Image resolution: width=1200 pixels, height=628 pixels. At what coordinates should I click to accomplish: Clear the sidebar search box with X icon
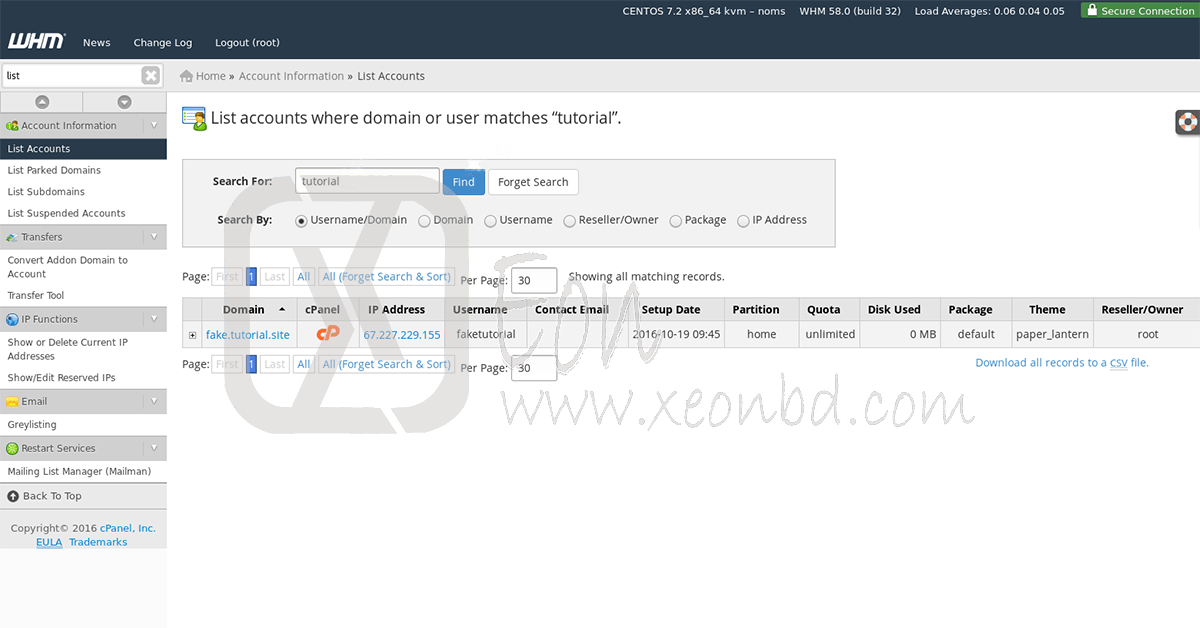(x=150, y=76)
